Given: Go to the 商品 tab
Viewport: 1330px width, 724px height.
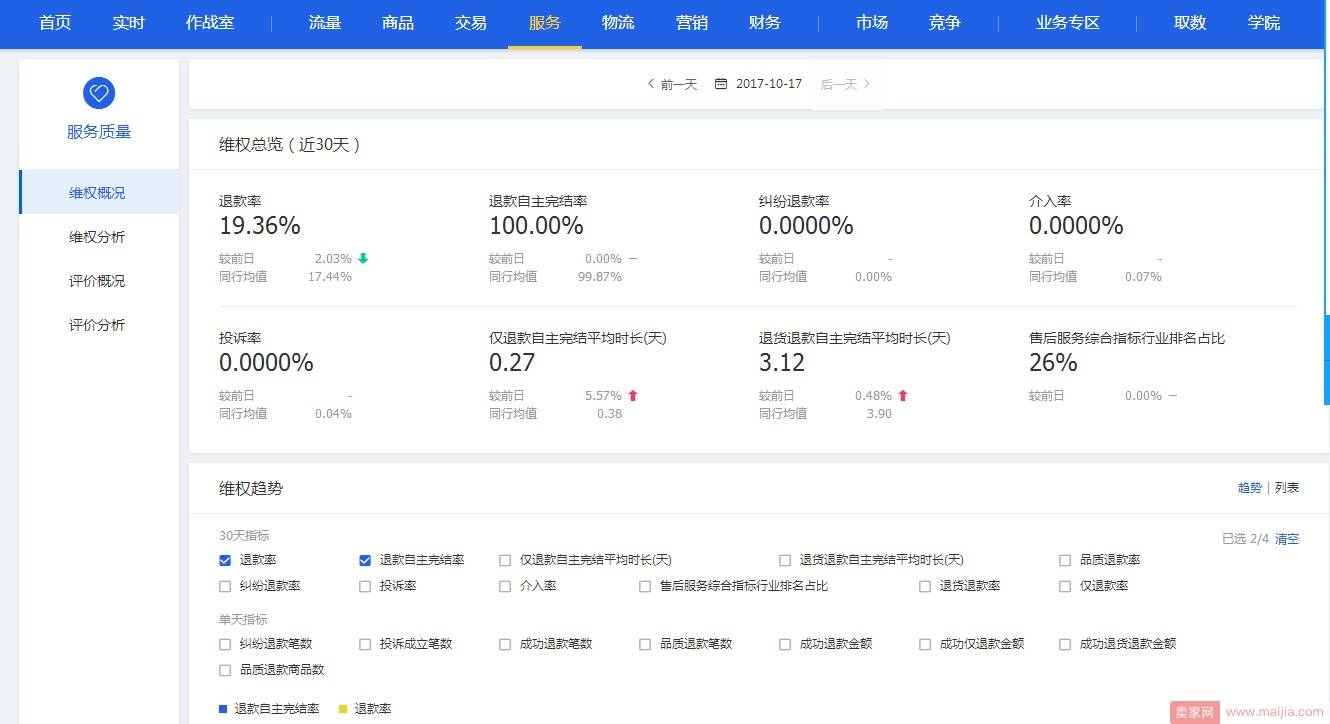Looking at the screenshot, I should 398,23.
